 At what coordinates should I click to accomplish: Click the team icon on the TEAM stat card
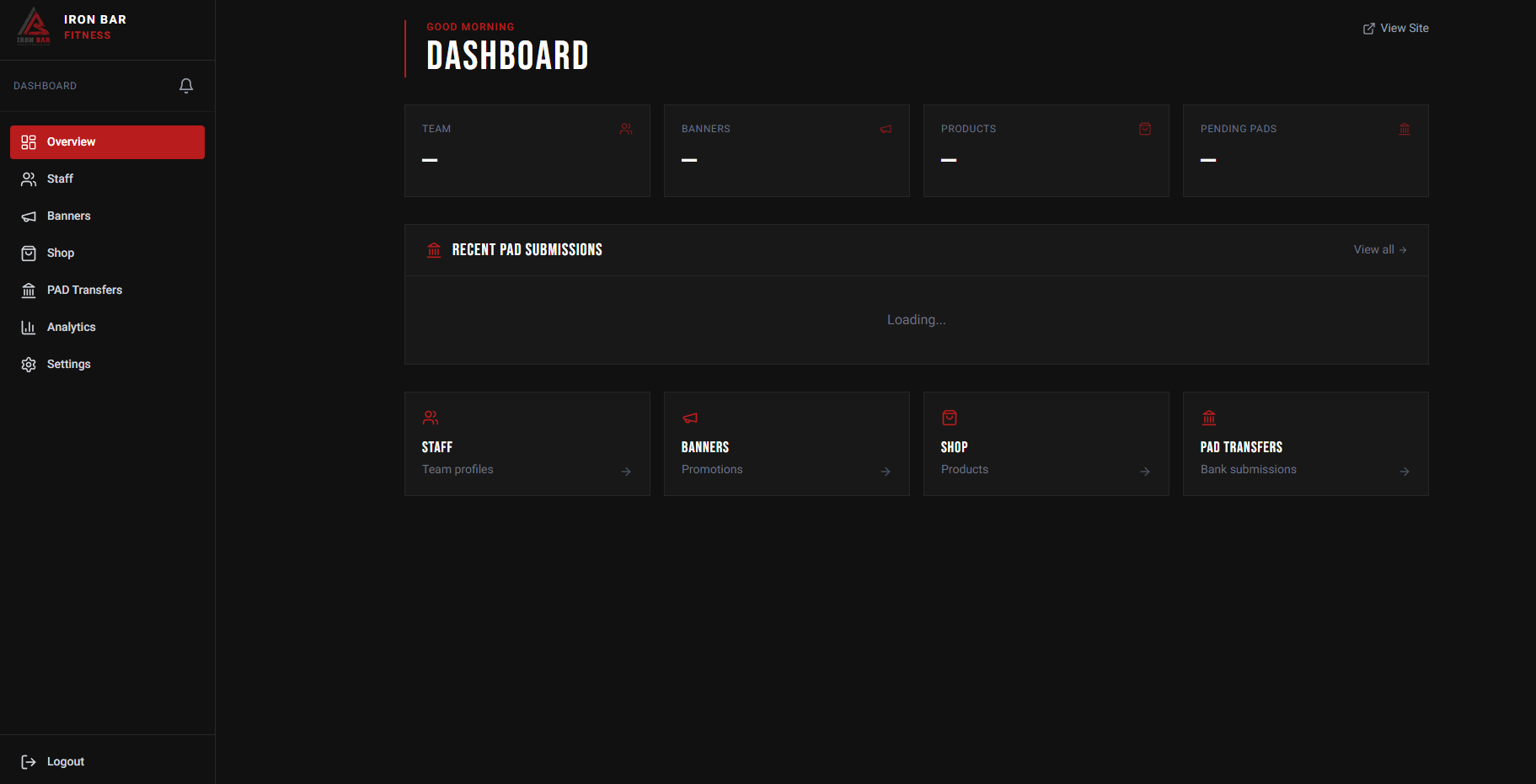click(626, 128)
